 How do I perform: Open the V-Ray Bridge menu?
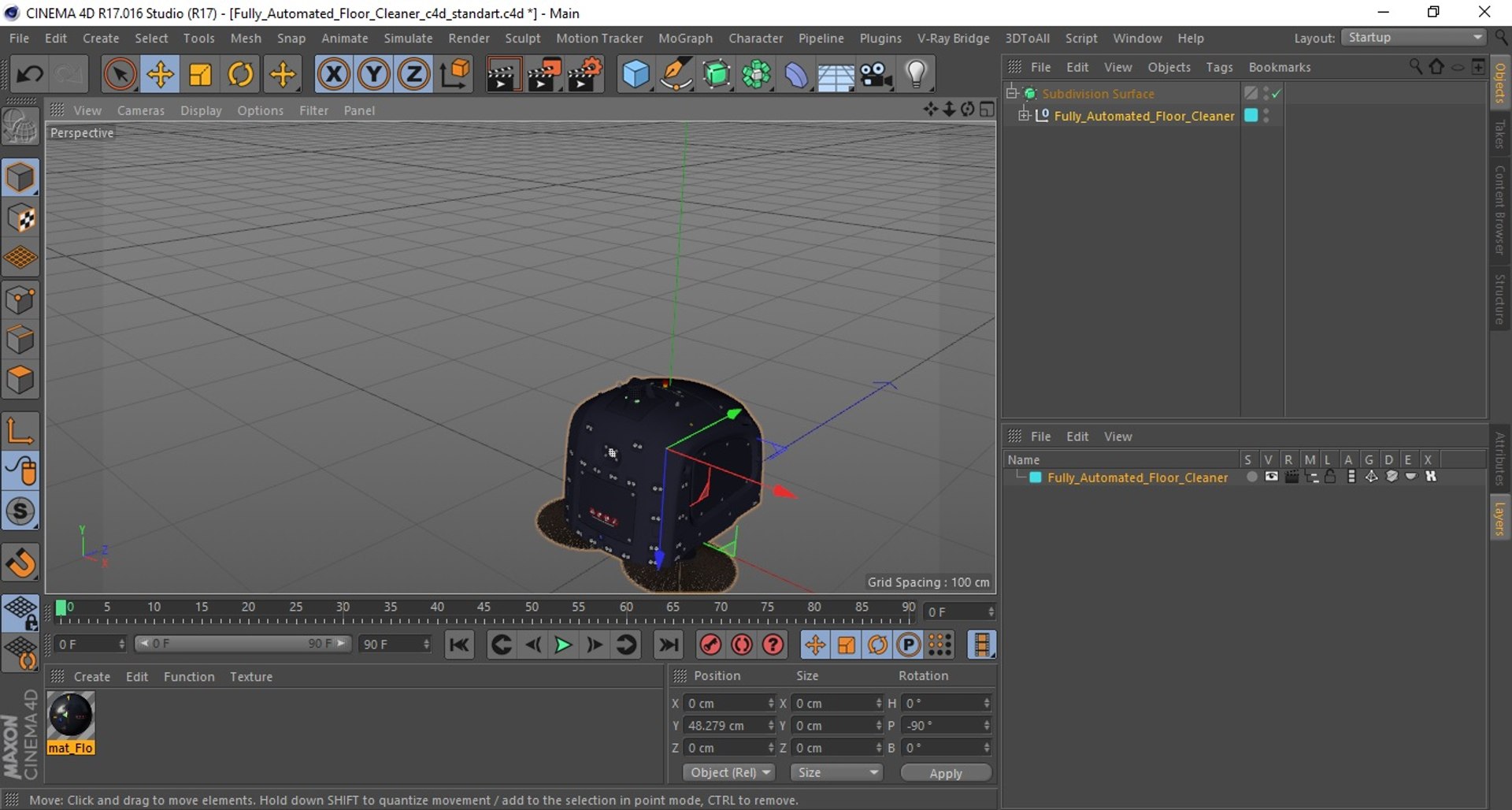point(953,38)
